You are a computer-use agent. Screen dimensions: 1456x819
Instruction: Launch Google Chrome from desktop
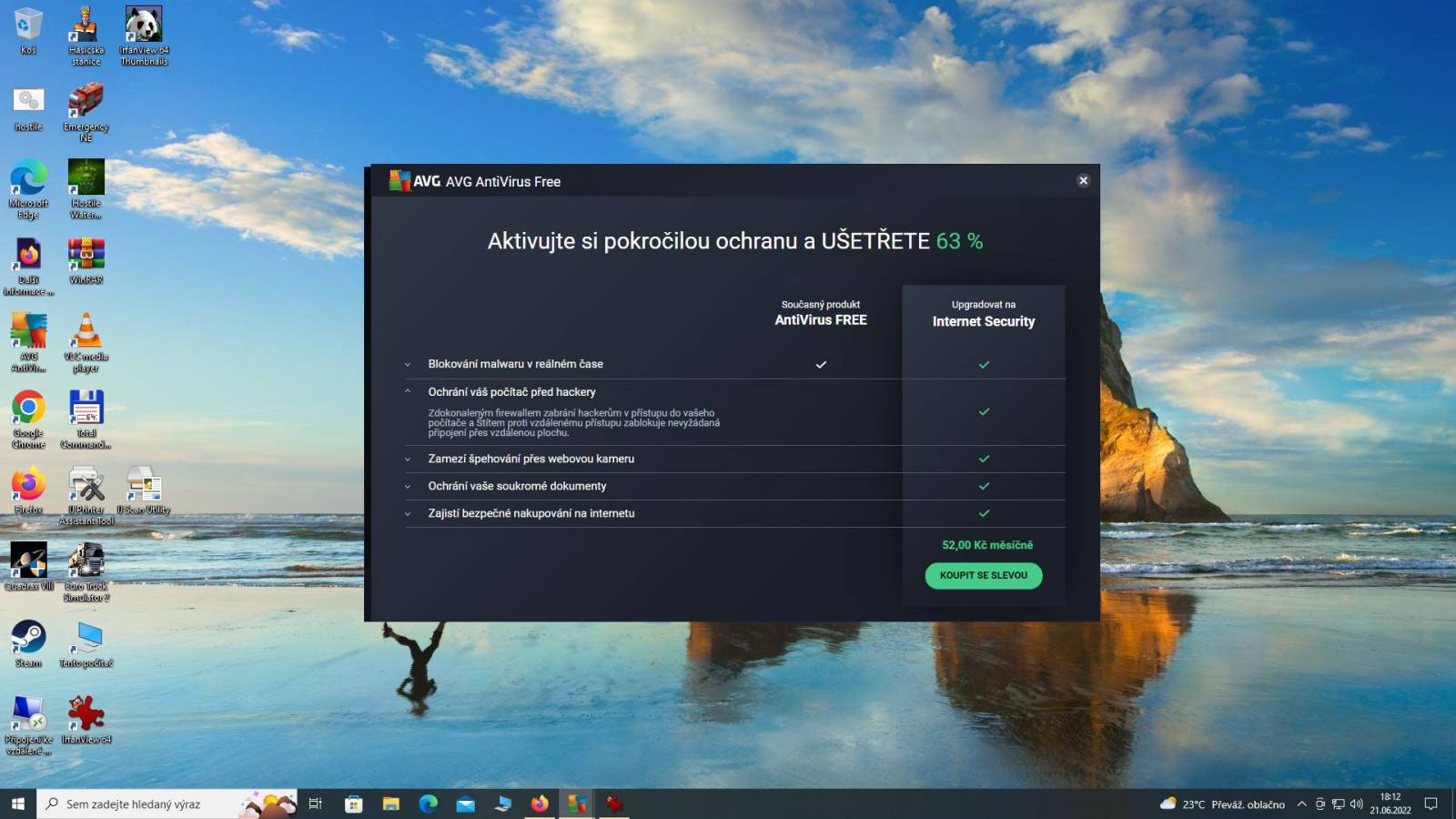[x=28, y=419]
